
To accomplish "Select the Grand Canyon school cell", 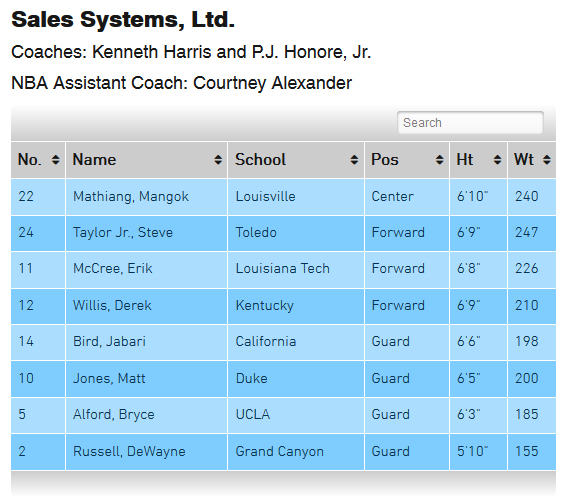I will point(296,452).
